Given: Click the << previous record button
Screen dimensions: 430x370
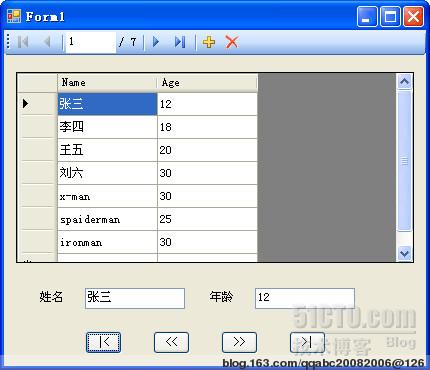Looking at the screenshot, I should coord(171,342).
